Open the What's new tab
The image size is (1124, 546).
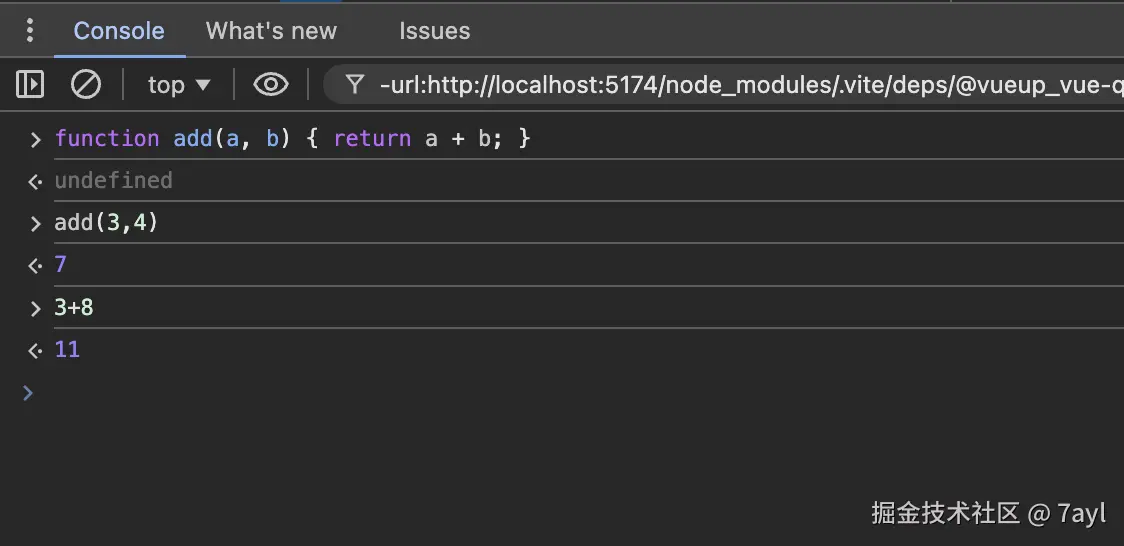(x=271, y=31)
